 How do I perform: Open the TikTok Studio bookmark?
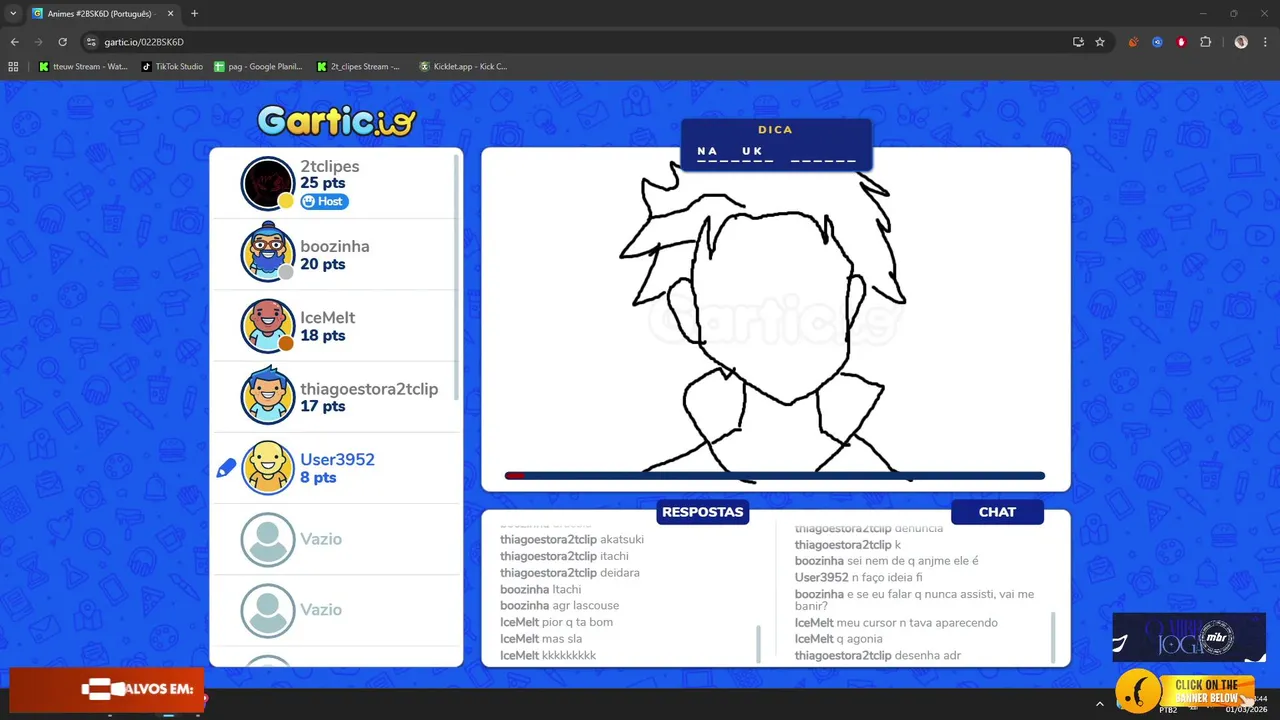[x=173, y=67]
